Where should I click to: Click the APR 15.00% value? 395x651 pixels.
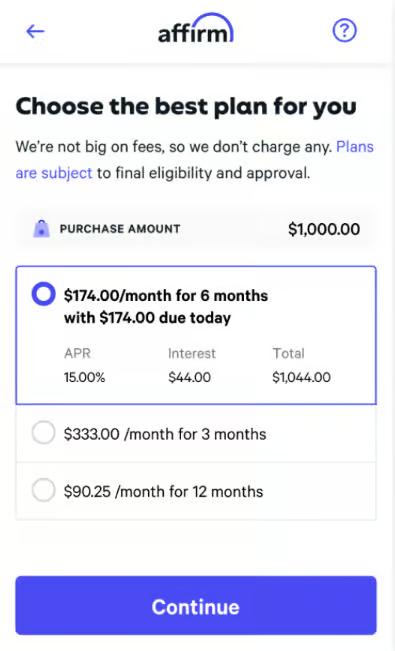click(x=84, y=377)
